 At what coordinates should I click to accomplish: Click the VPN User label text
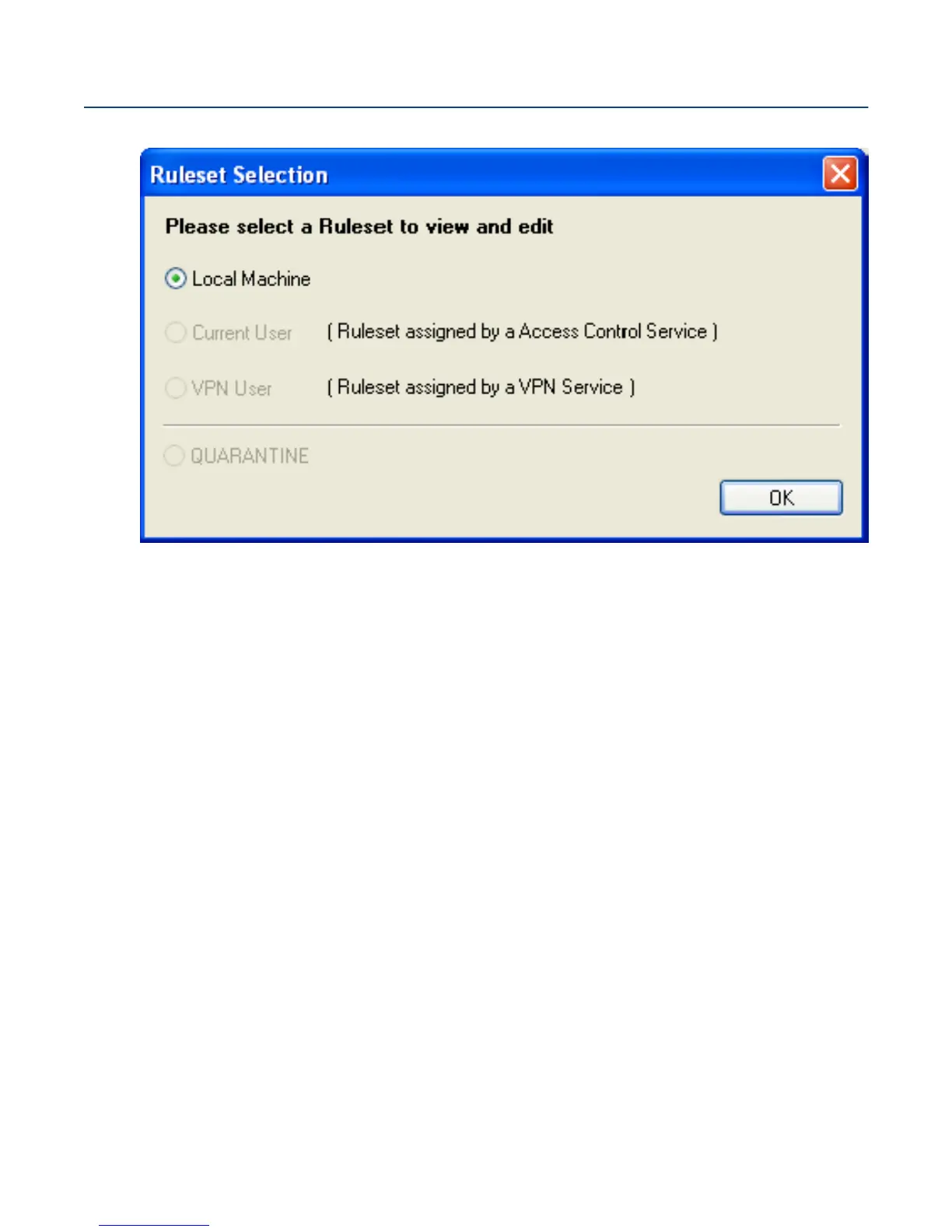pos(232,387)
